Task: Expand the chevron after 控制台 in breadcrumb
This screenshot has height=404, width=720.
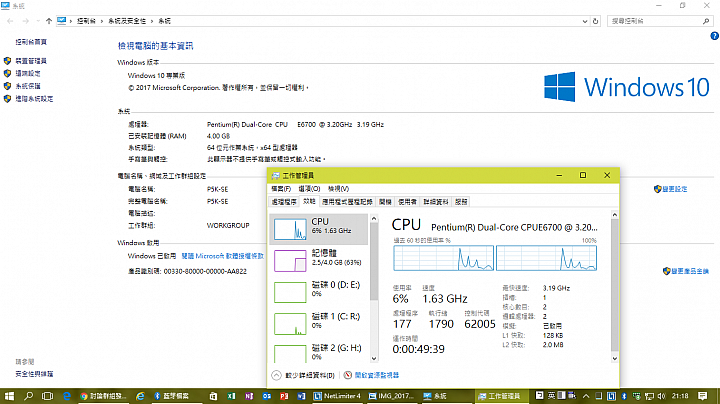Action: pyautogui.click(x=101, y=21)
